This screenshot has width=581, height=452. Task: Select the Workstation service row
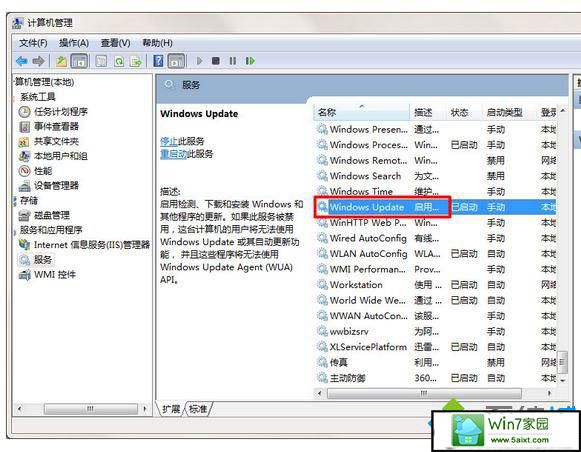click(x=436, y=285)
